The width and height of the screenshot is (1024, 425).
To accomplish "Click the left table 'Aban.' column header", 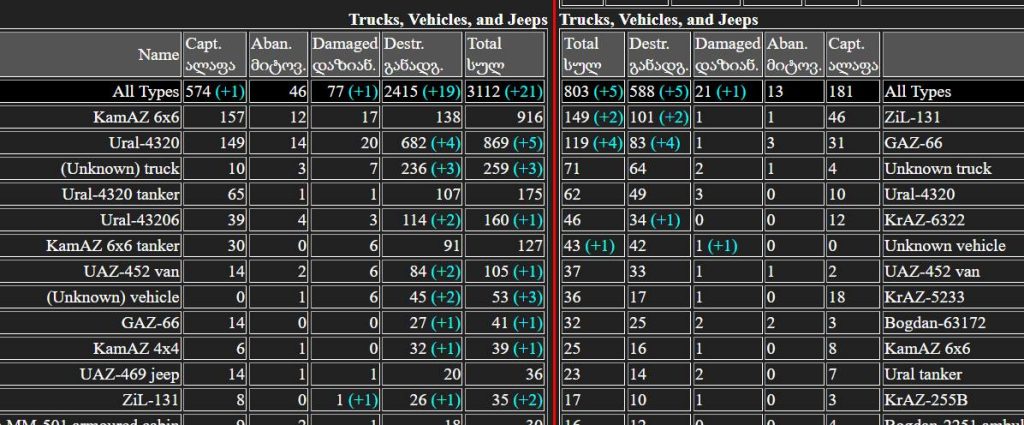I will (278, 54).
